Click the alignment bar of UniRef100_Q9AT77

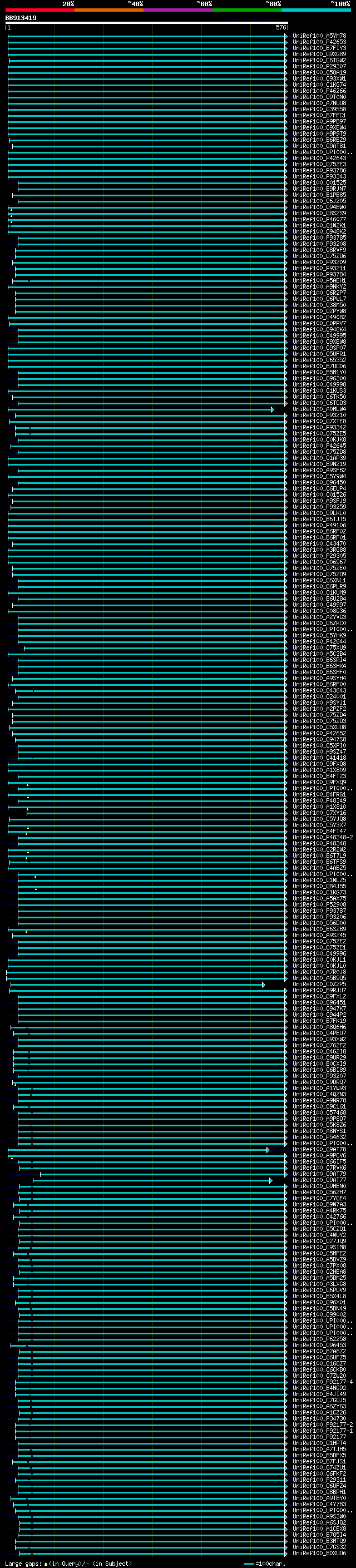(153, 1180)
